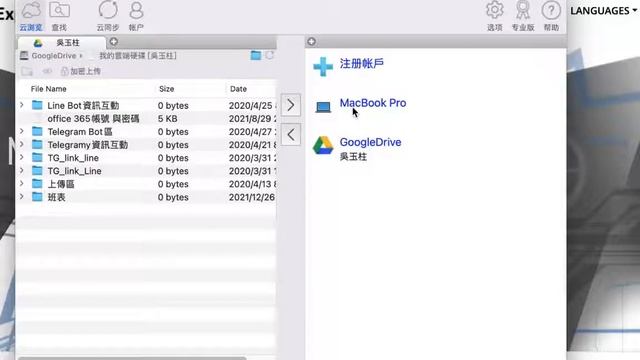
Task: Open the 选项 settings gear
Action: (x=494, y=16)
